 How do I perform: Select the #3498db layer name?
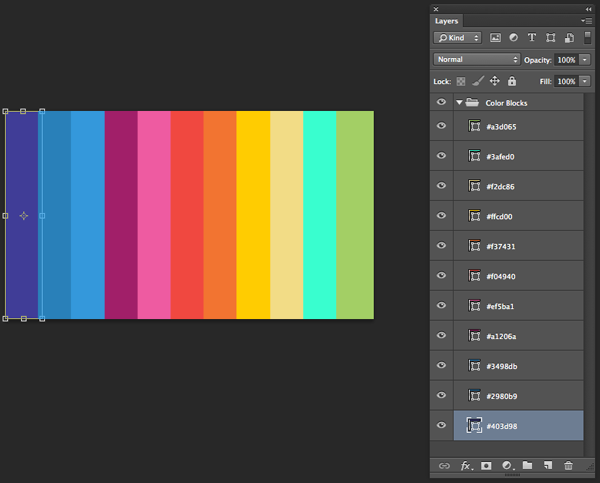[x=502, y=366]
